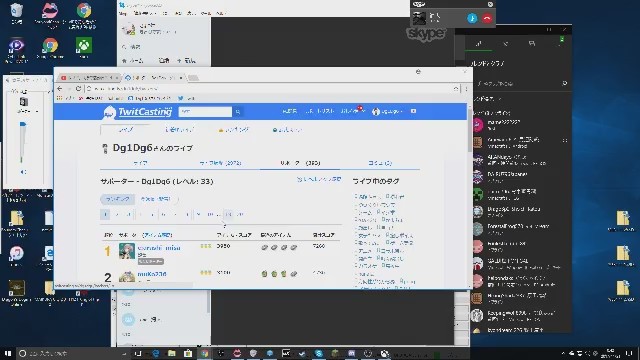Click the red Skype hang-up call button
This screenshot has width=640, height=360.
pos(487,18)
